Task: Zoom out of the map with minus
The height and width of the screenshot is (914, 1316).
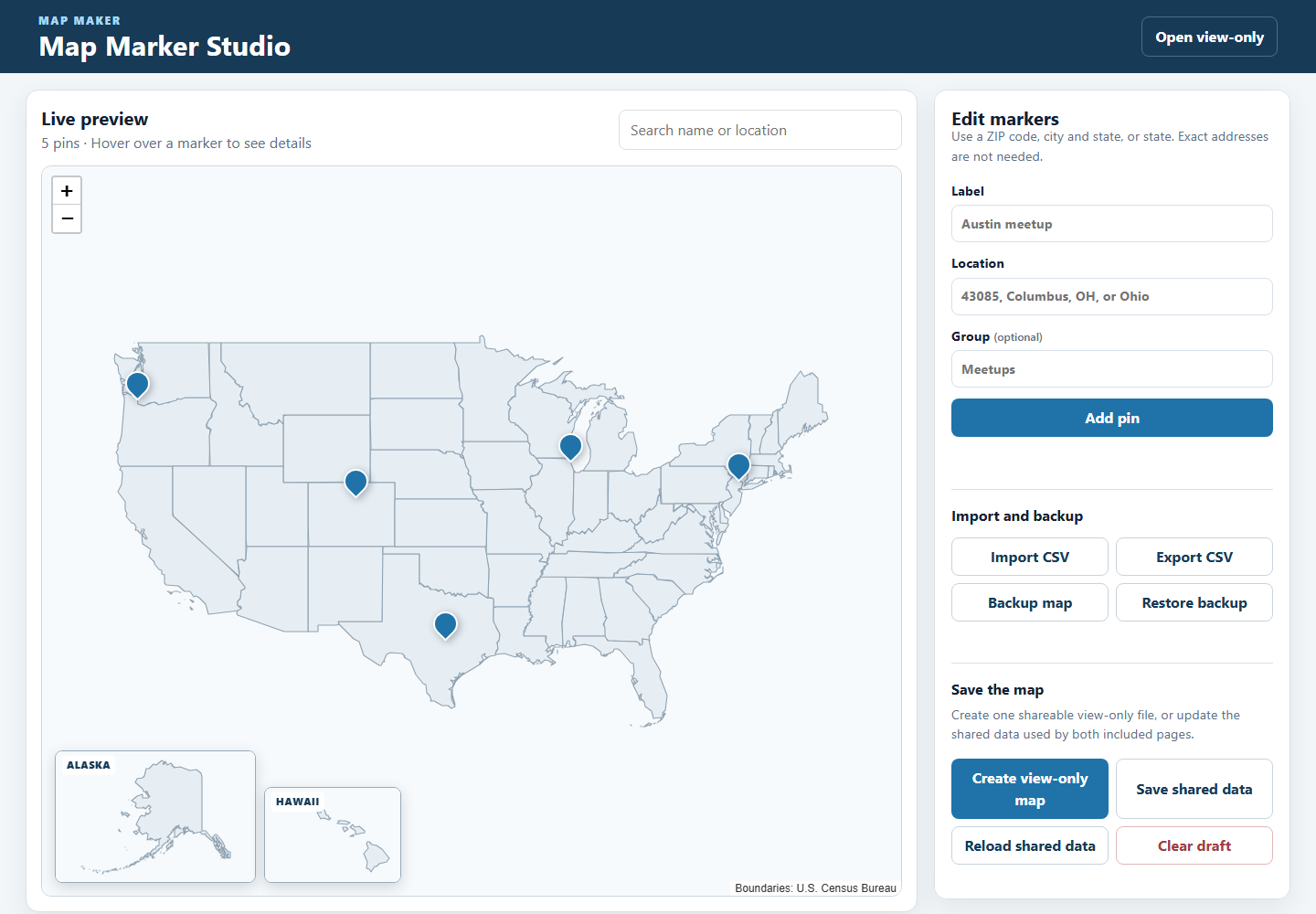Action: 67,219
